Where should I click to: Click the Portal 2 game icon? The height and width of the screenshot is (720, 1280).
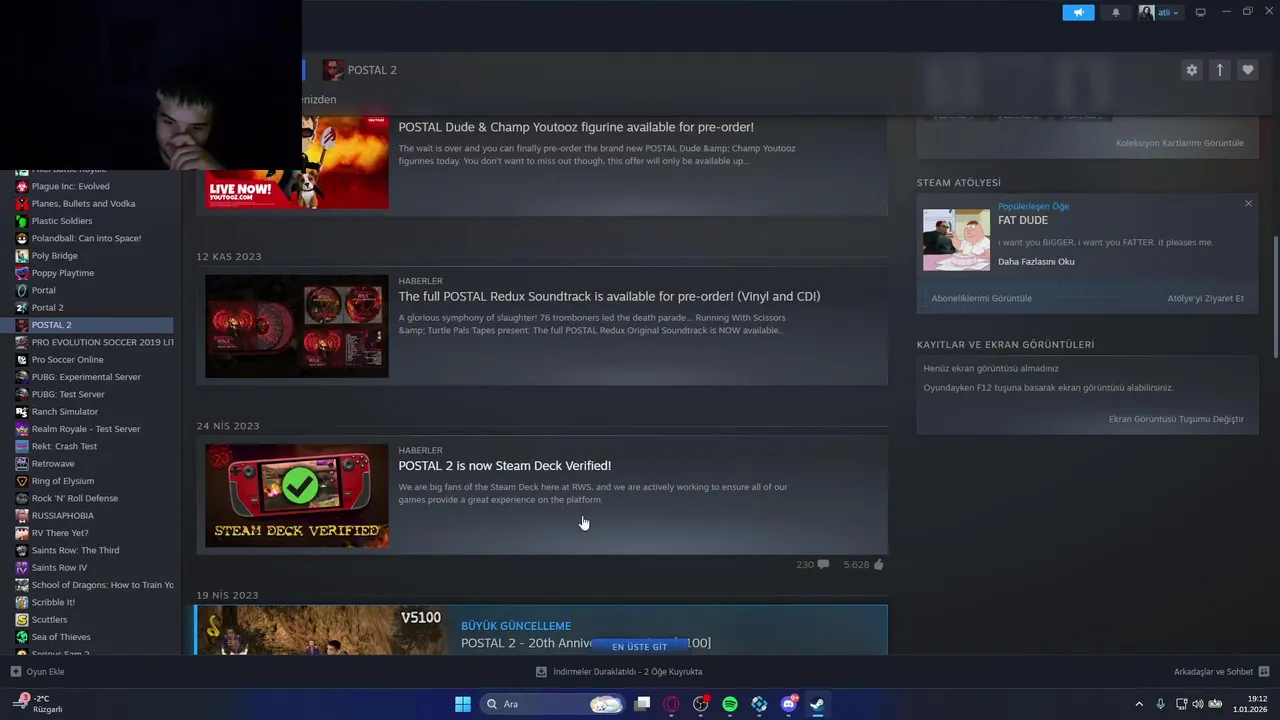(x=22, y=307)
